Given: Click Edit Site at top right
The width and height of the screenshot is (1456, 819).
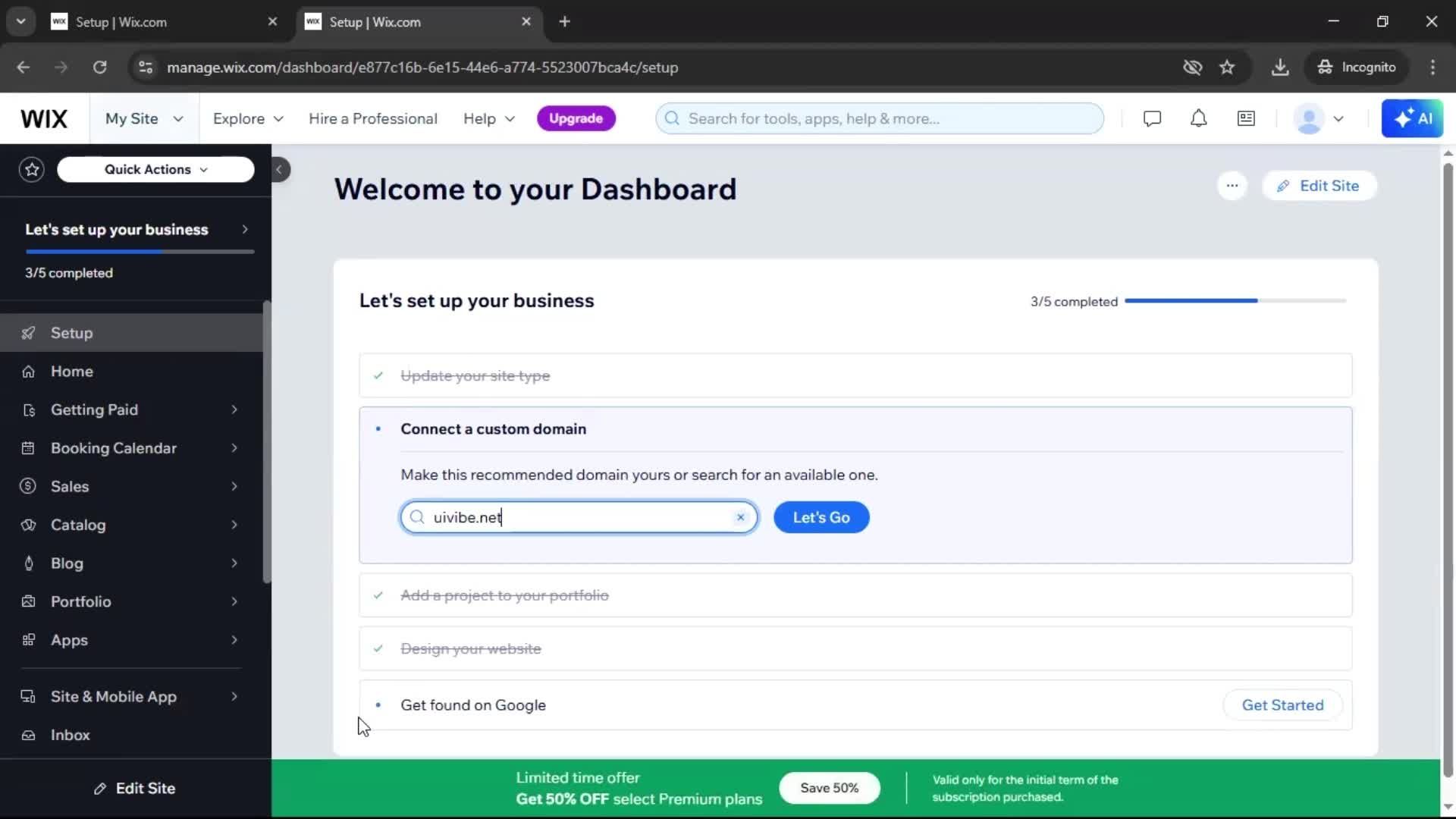Looking at the screenshot, I should tap(1319, 186).
